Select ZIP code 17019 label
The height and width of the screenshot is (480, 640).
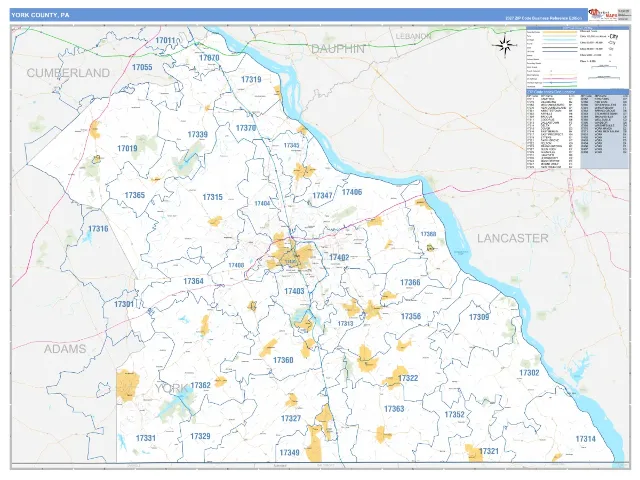point(127,148)
